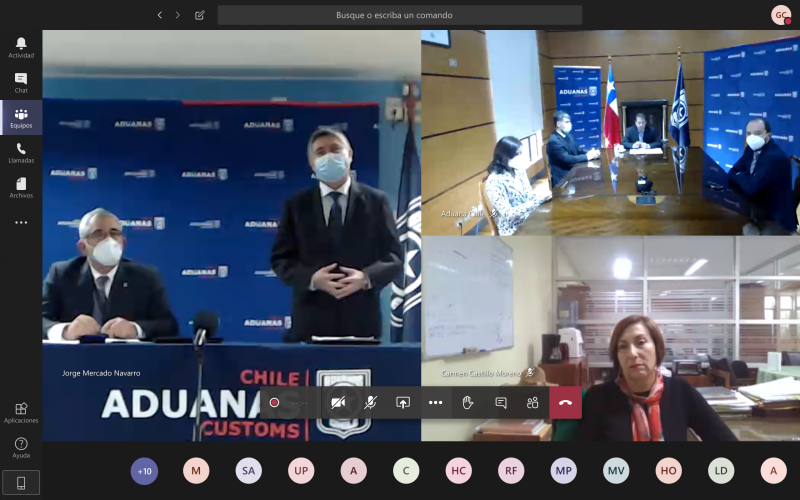Click the call duration timer
Screen dimensions: 800x500
tap(301, 403)
